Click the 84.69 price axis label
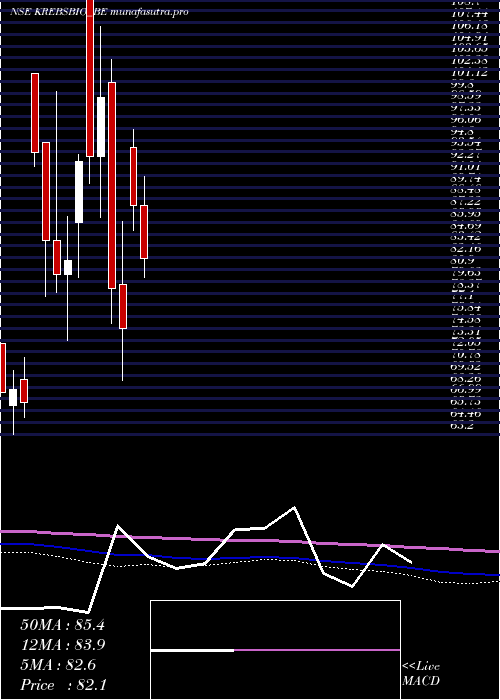The image size is (500, 700). pos(467,226)
